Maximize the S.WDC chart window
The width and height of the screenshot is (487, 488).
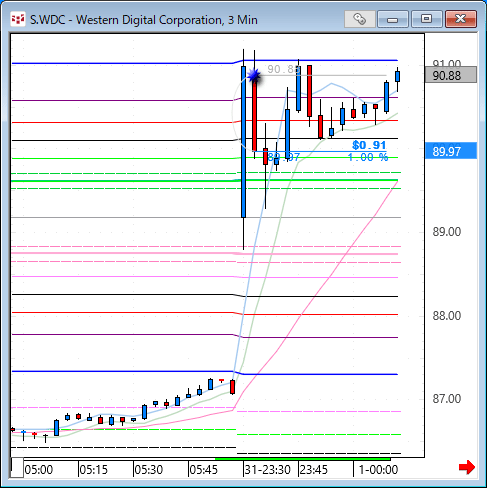(x=426, y=19)
